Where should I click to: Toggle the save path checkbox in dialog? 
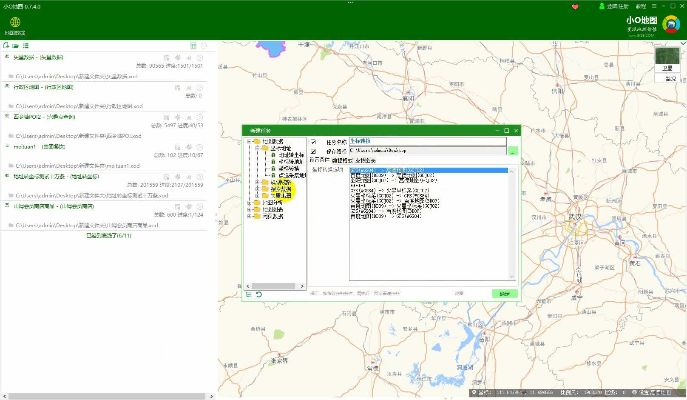click(x=313, y=151)
